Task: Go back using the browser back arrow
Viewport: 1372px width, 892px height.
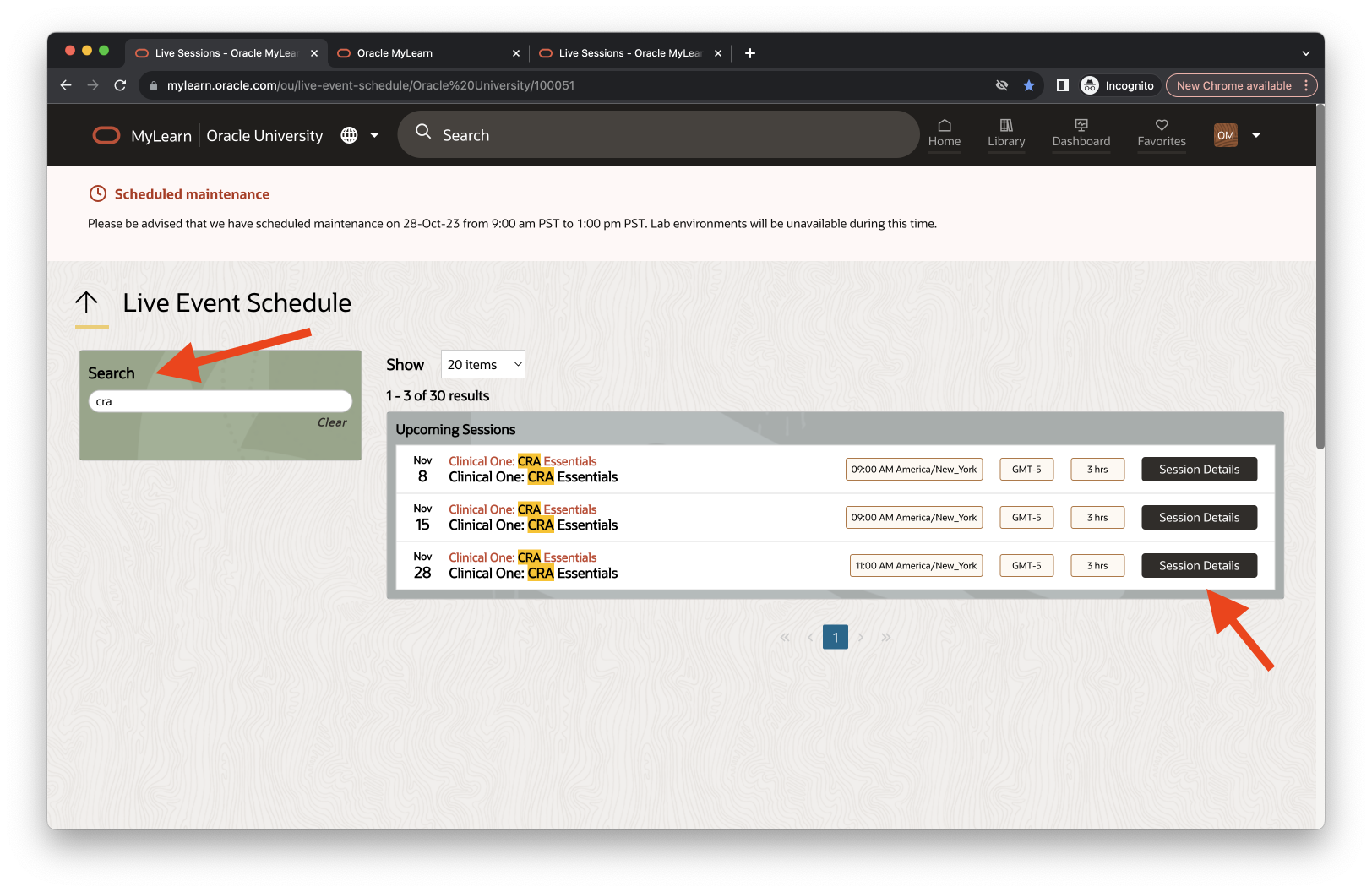Action: tap(66, 85)
